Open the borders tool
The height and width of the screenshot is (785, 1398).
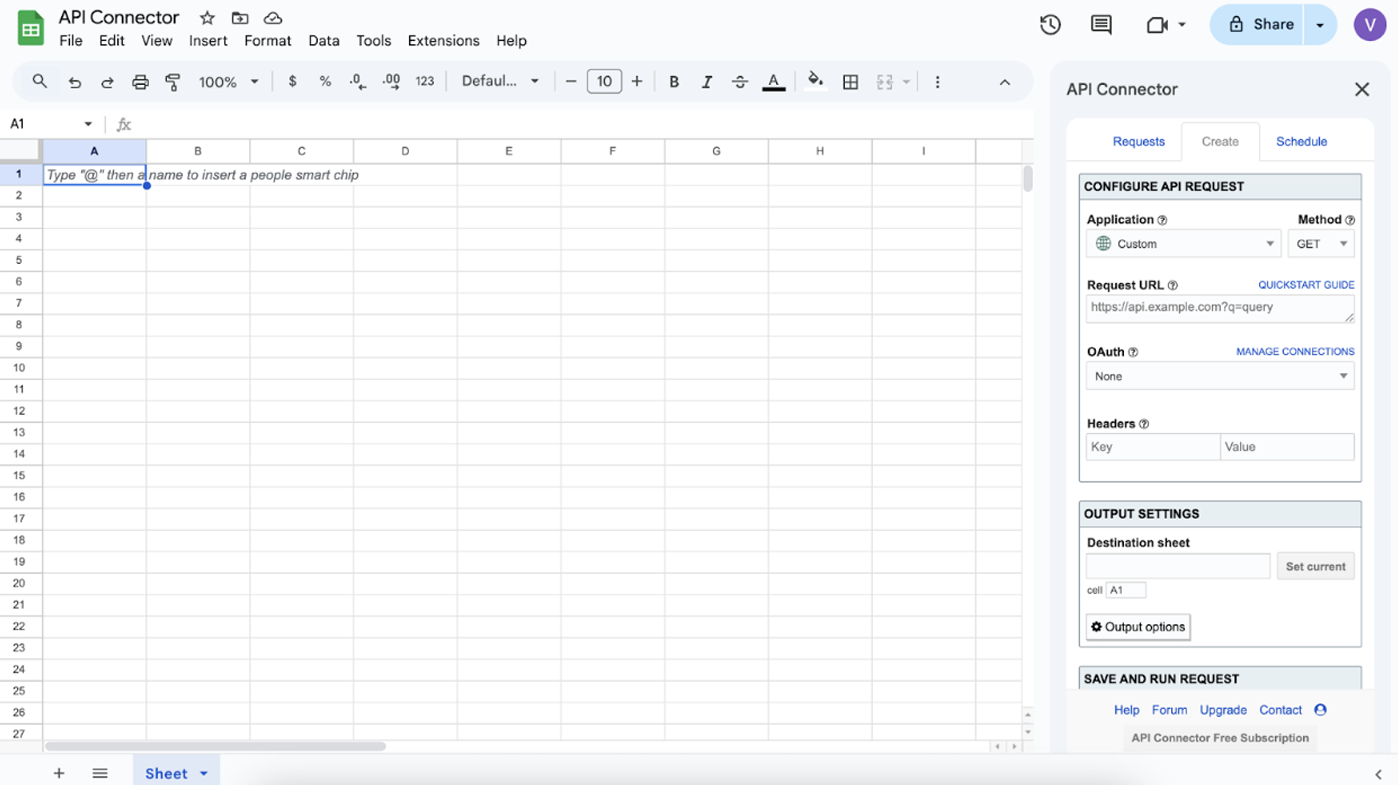pos(850,82)
